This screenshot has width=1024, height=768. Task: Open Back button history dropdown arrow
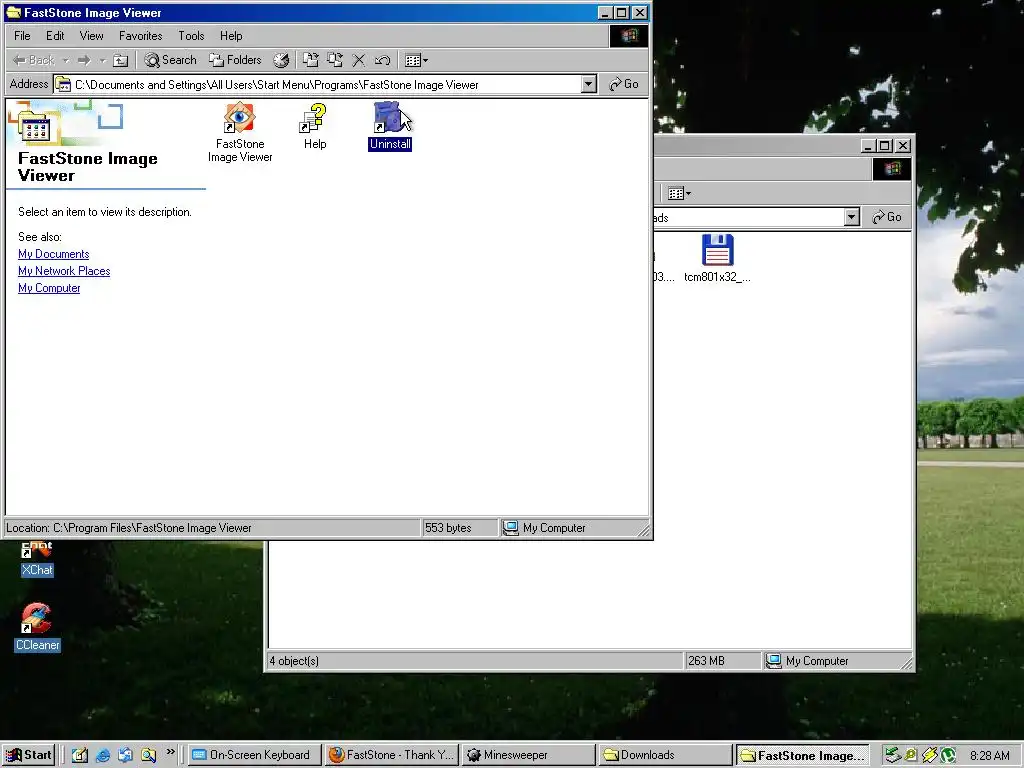(65, 60)
